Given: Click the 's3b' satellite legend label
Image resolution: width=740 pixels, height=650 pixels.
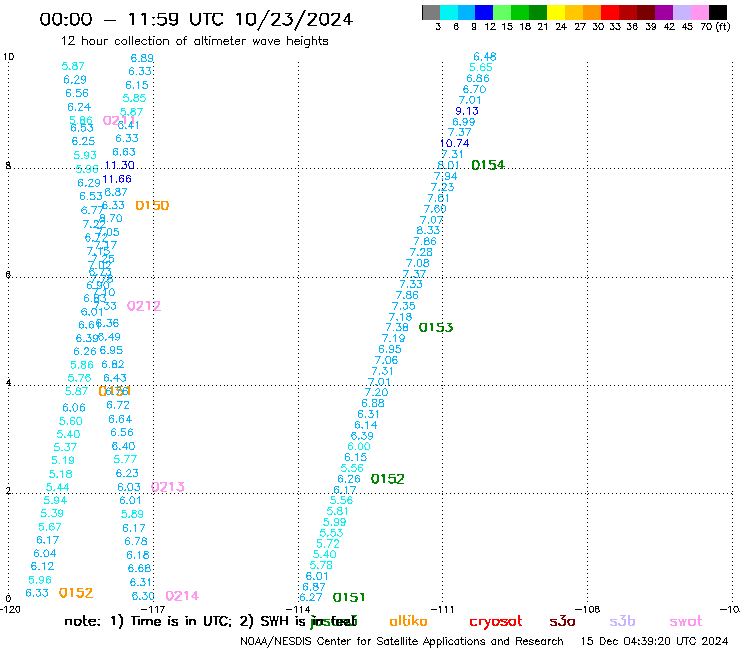Looking at the screenshot, I should click(622, 621).
